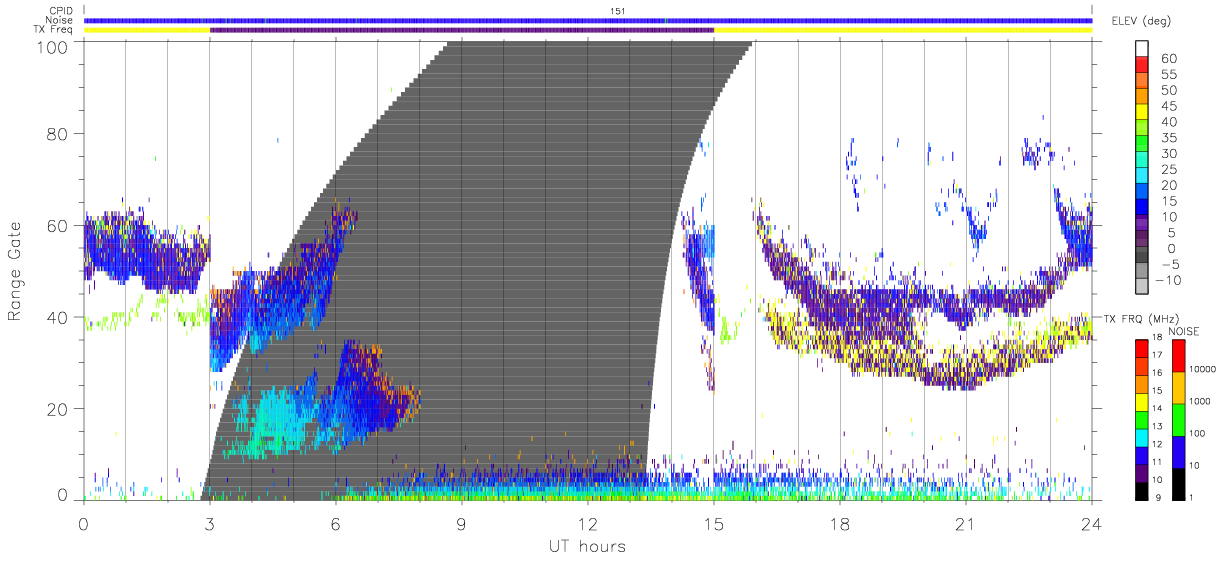Click tick 60 on Range Gate axis
The height and width of the screenshot is (567, 1228).
click(58, 225)
